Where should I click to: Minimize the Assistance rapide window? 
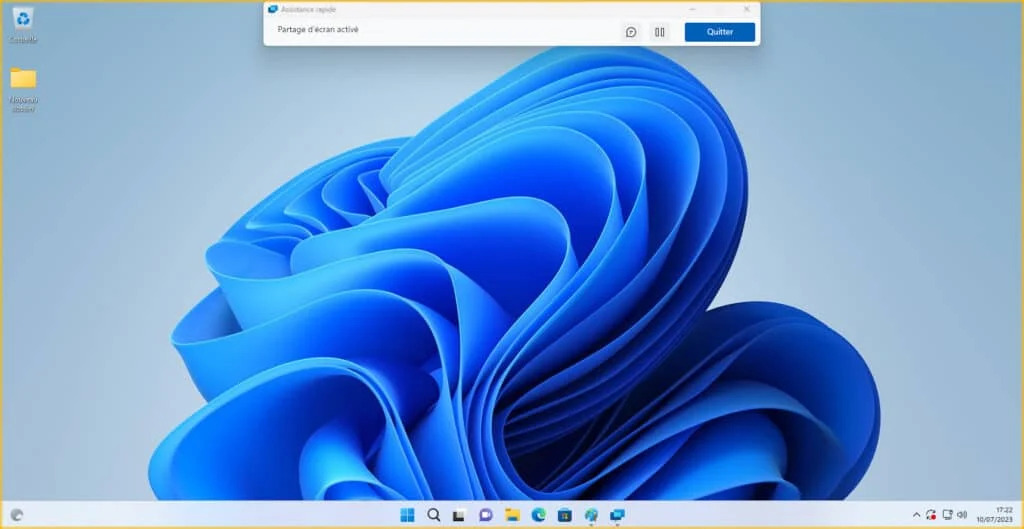[692, 9]
